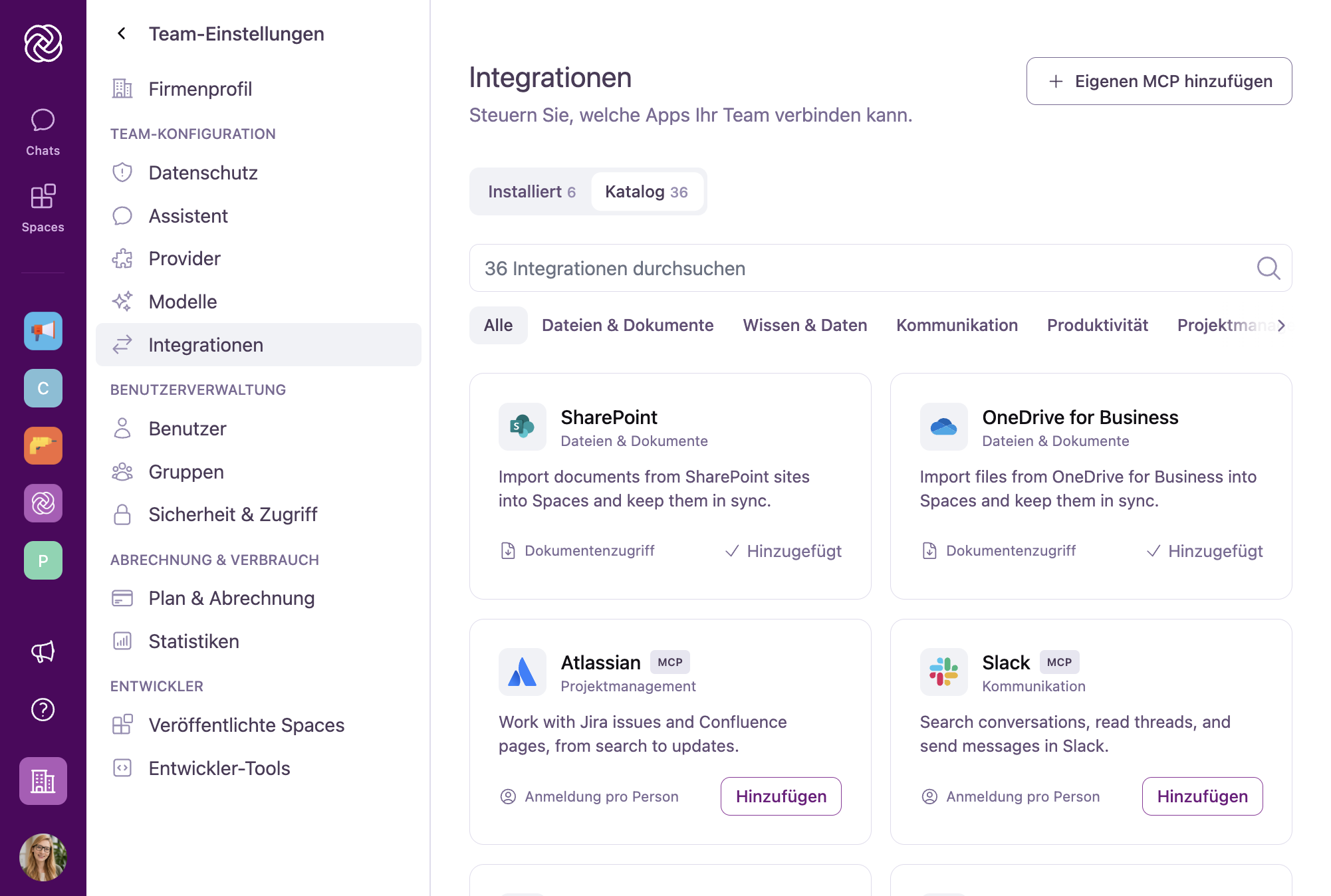Add the Slack integration via Hinzufügen
The image size is (1331, 896).
pyautogui.click(x=1203, y=796)
